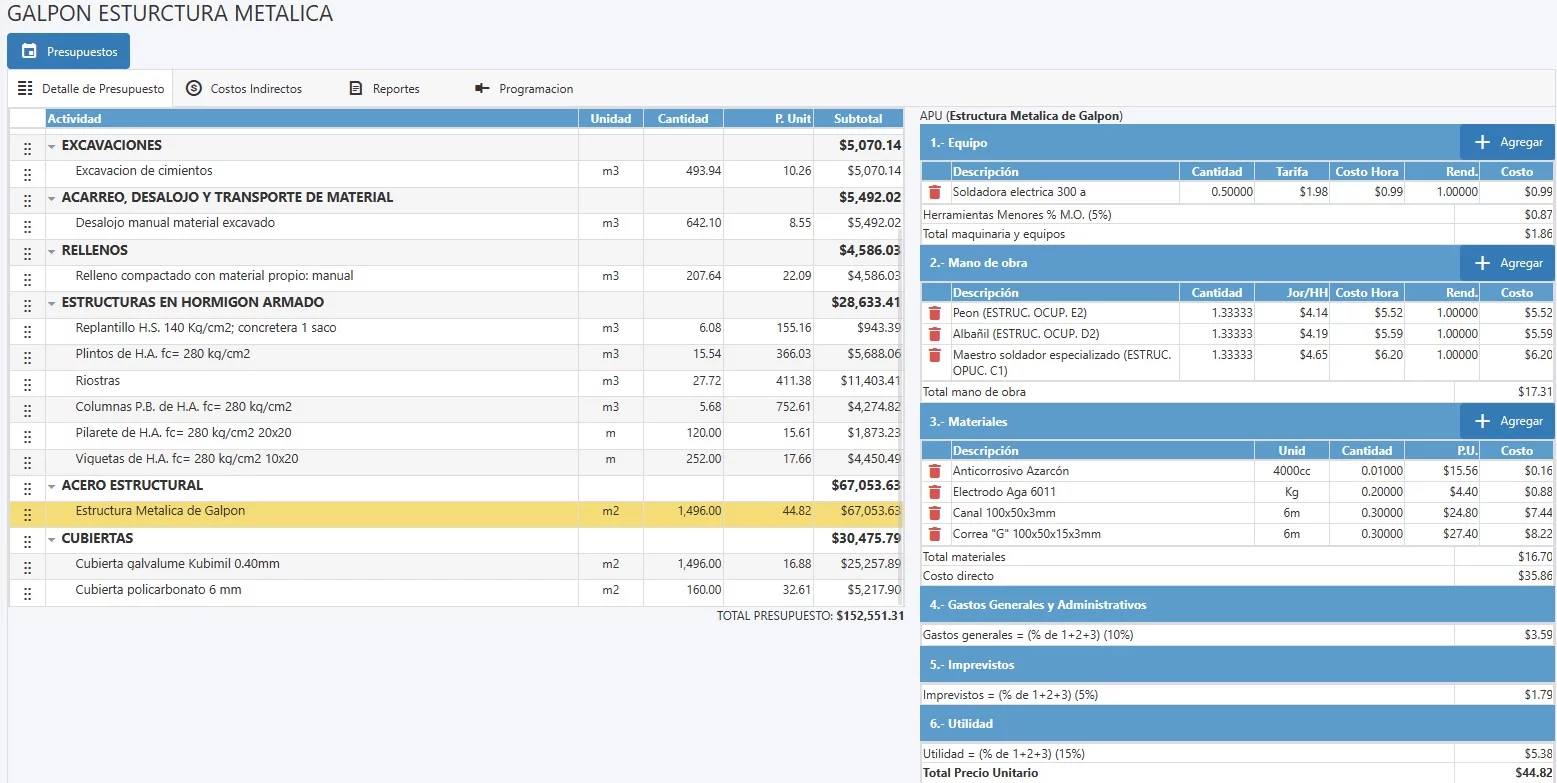
Task: Open the Costos Indirectos tab
Action: [244, 89]
